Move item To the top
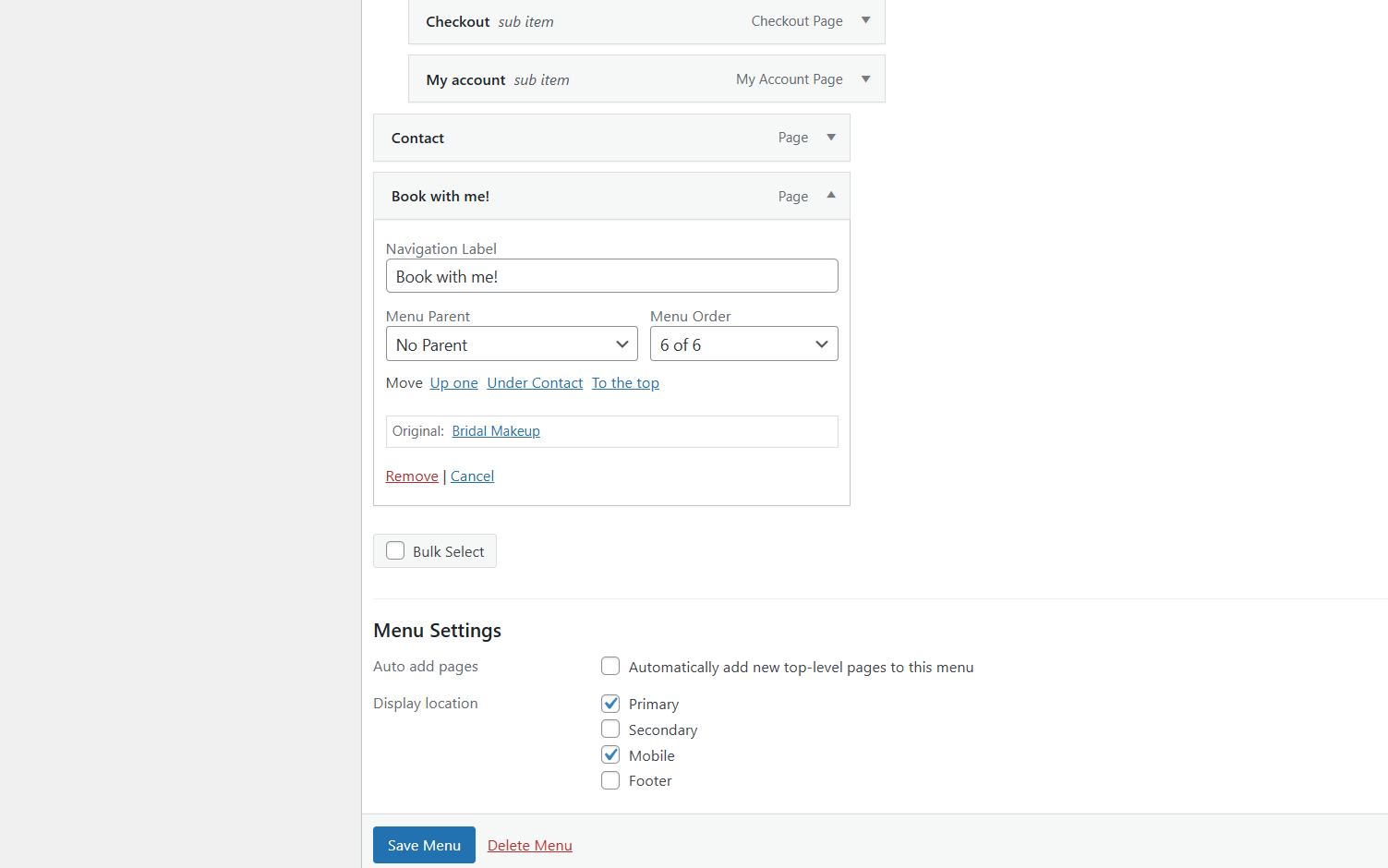Viewport: 1388px width, 868px height. point(625,383)
